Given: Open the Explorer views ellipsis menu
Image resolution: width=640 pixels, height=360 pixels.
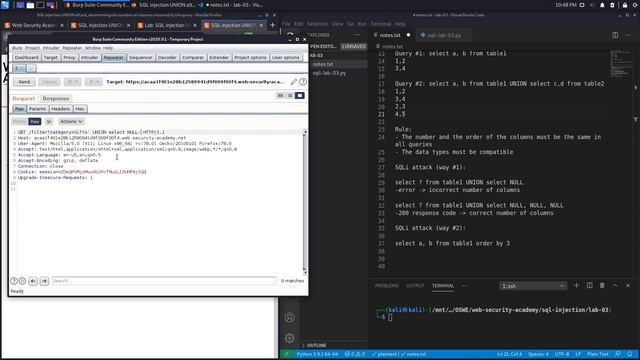Looking at the screenshot, I should click(x=357, y=35).
